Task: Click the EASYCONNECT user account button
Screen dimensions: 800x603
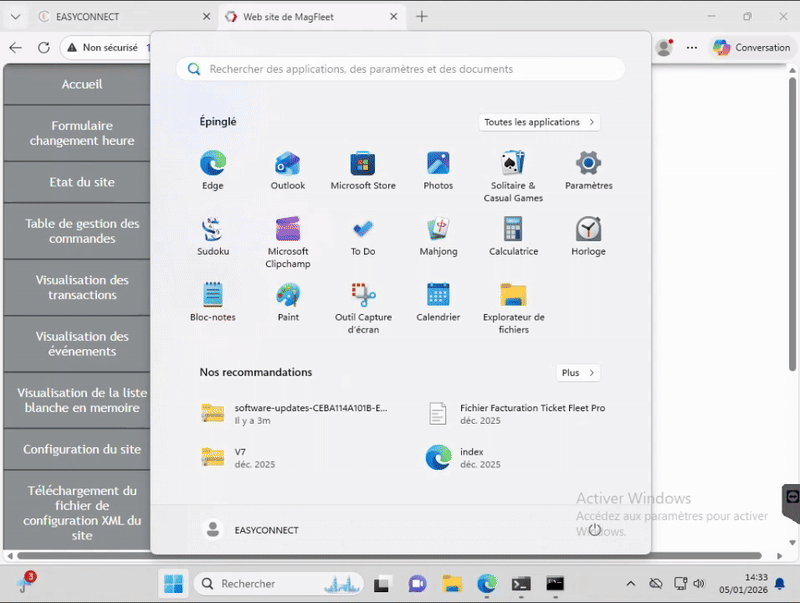Action: pos(251,530)
